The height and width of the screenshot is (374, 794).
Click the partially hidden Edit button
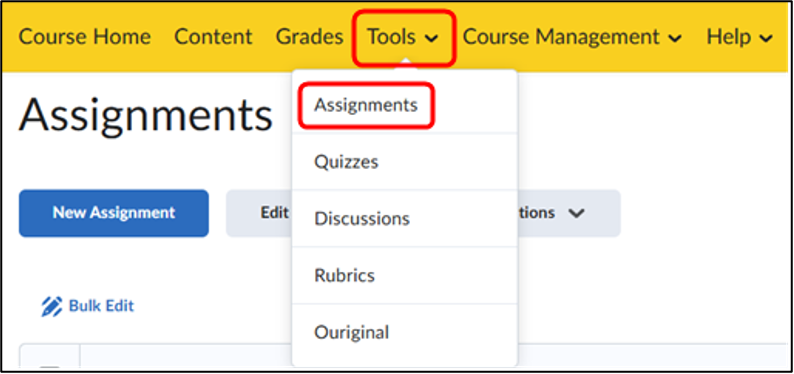tap(259, 213)
